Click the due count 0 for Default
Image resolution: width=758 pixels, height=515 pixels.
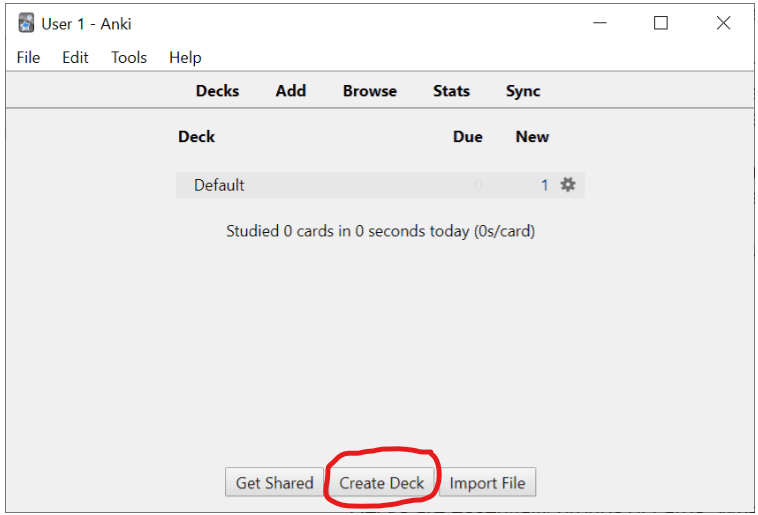pos(478,185)
